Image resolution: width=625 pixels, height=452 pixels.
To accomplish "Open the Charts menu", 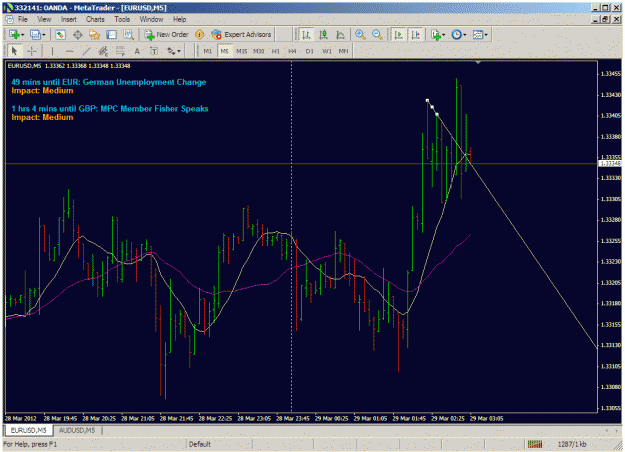I will pyautogui.click(x=95, y=19).
